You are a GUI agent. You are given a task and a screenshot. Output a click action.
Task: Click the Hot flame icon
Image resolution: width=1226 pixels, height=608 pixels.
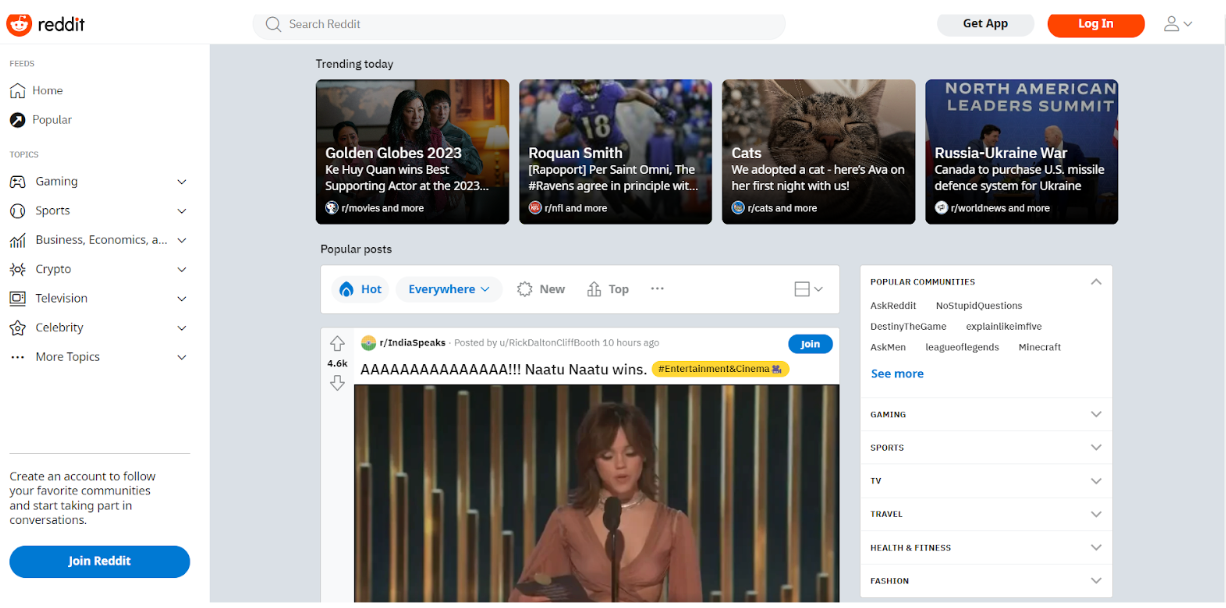(x=346, y=289)
